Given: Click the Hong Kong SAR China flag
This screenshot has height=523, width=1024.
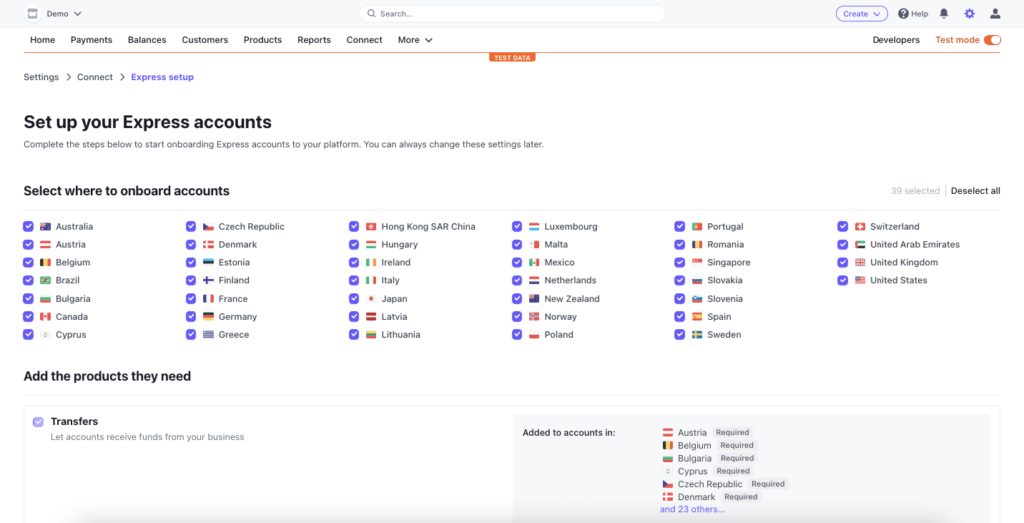Looking at the screenshot, I should pos(371,227).
